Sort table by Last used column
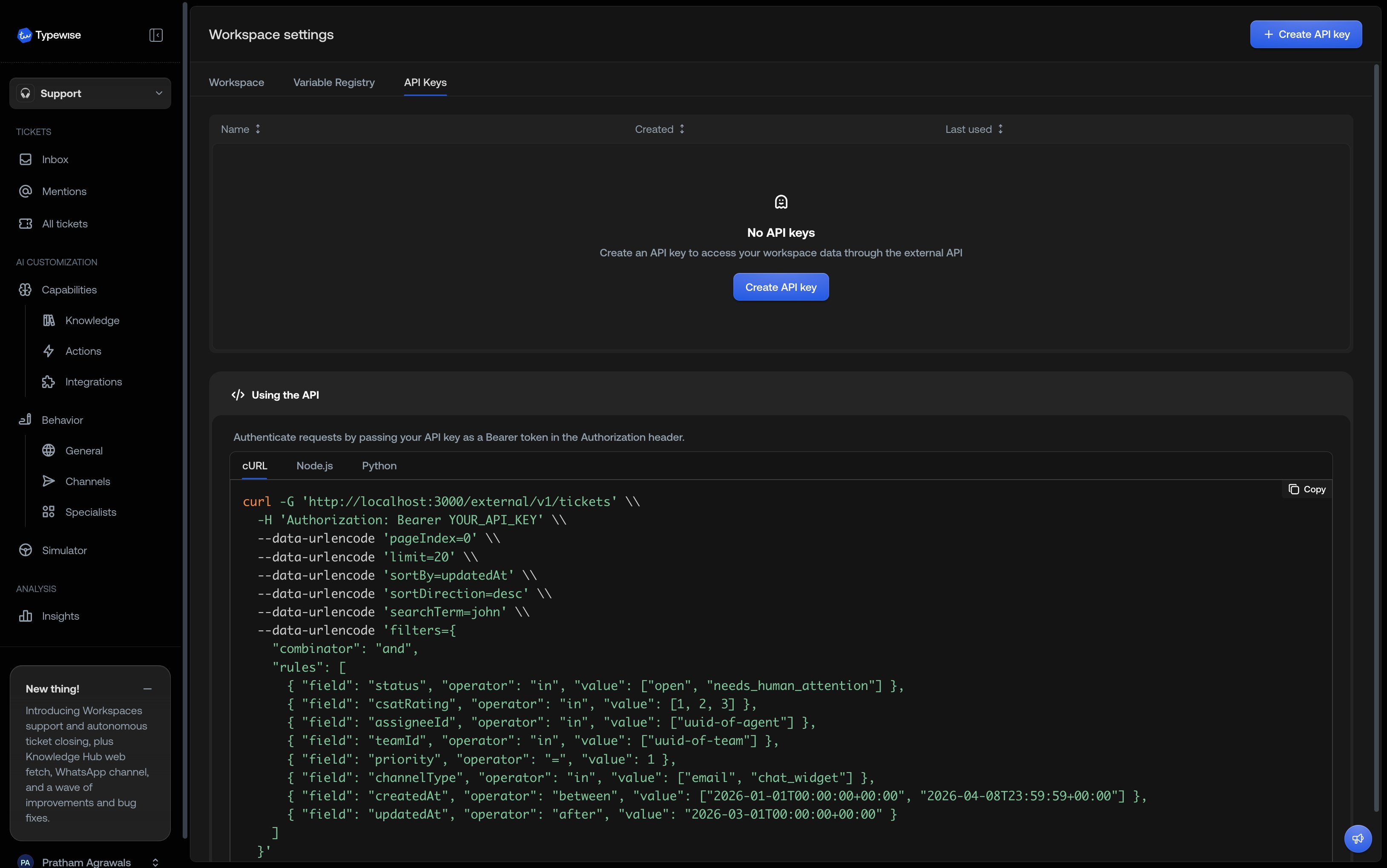The width and height of the screenshot is (1387, 868). tap(974, 129)
